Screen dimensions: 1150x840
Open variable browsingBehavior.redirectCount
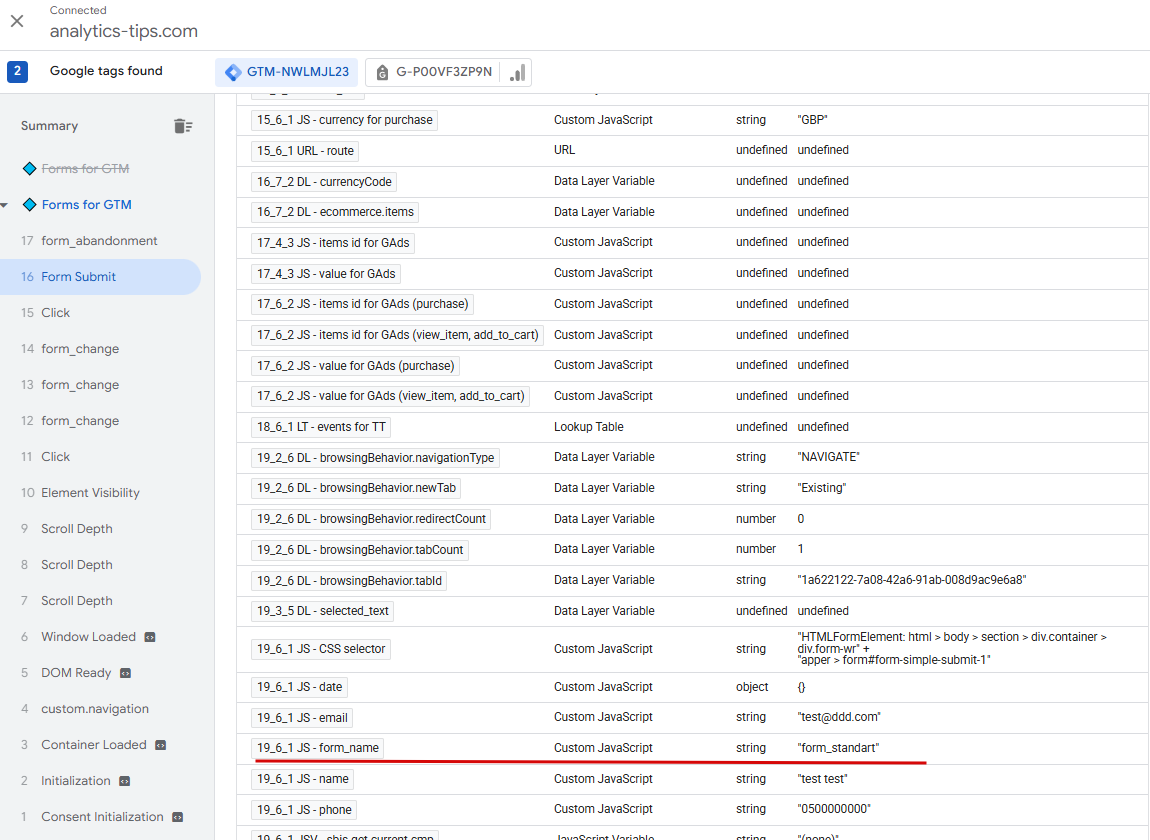pyautogui.click(x=371, y=519)
